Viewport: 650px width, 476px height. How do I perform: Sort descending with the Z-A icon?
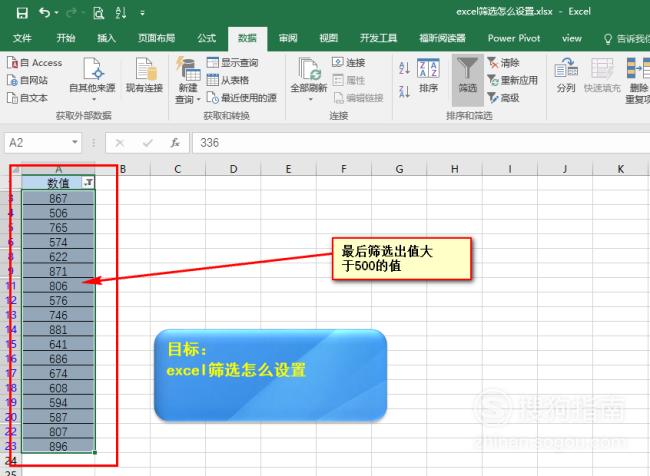tap(404, 91)
